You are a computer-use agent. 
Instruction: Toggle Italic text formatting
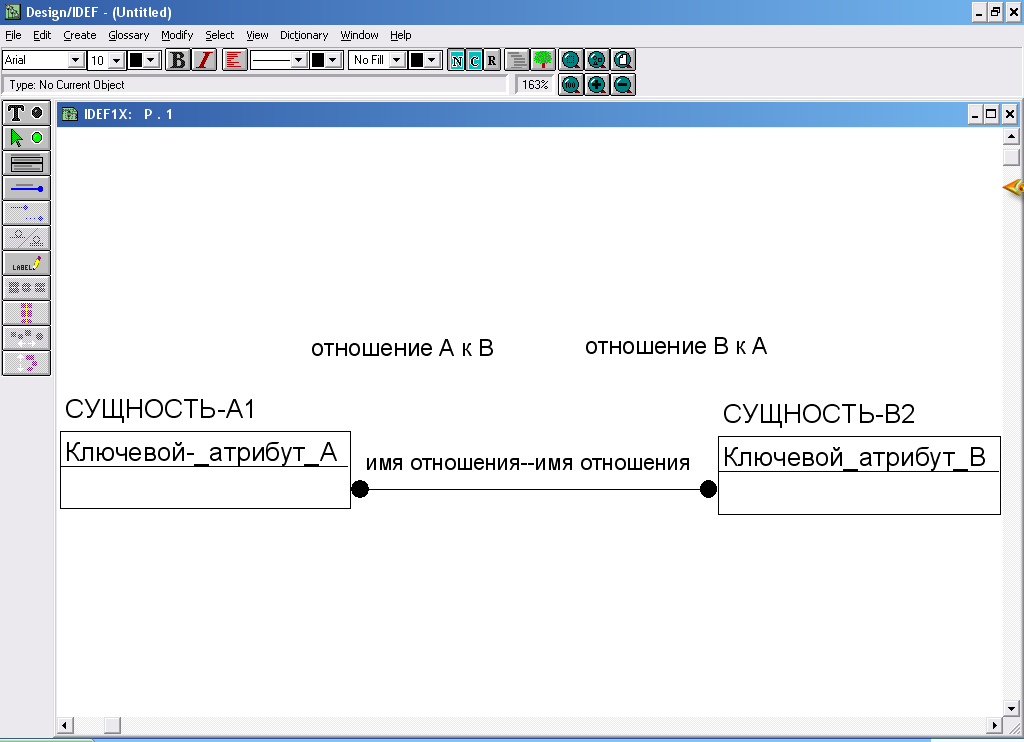tap(204, 60)
